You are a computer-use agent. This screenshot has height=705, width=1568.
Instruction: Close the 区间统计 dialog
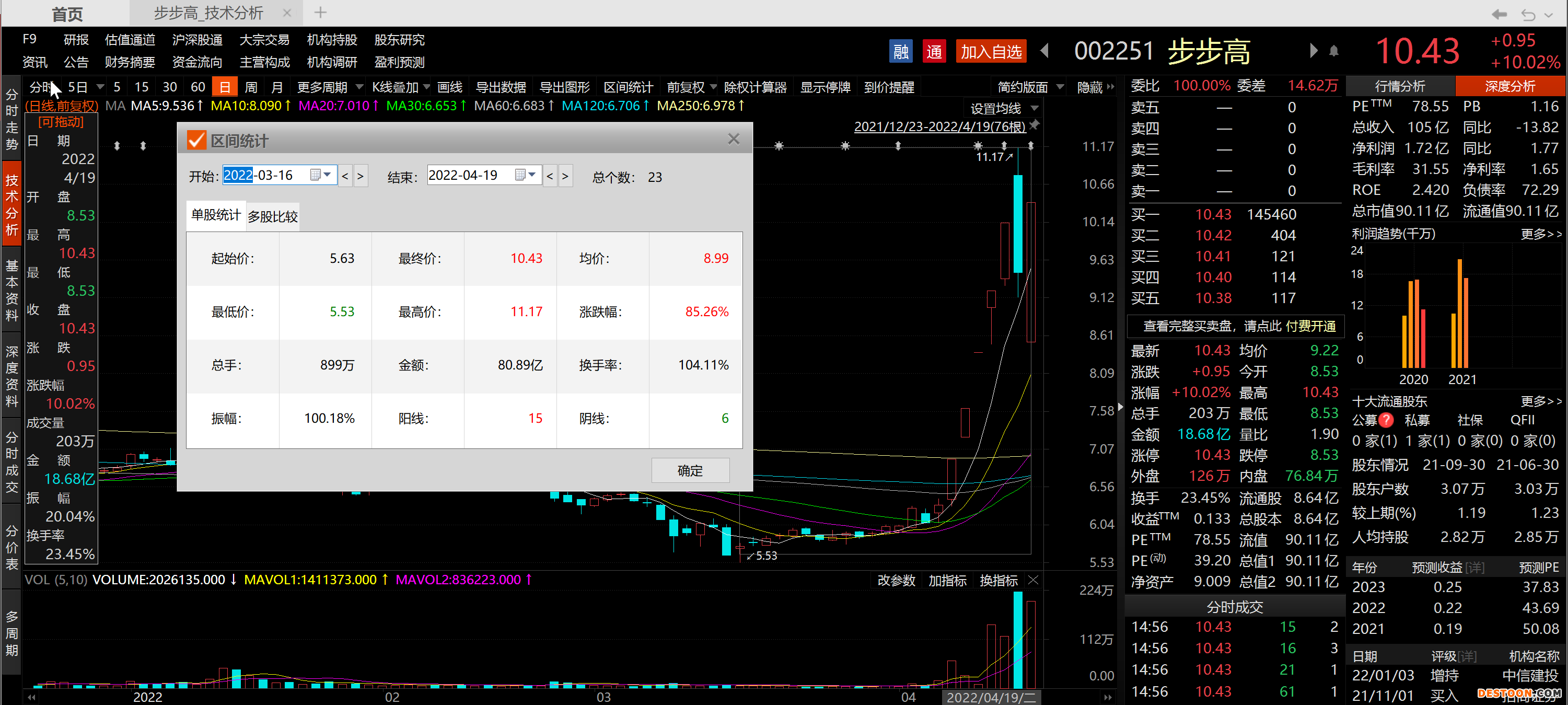pos(734,140)
